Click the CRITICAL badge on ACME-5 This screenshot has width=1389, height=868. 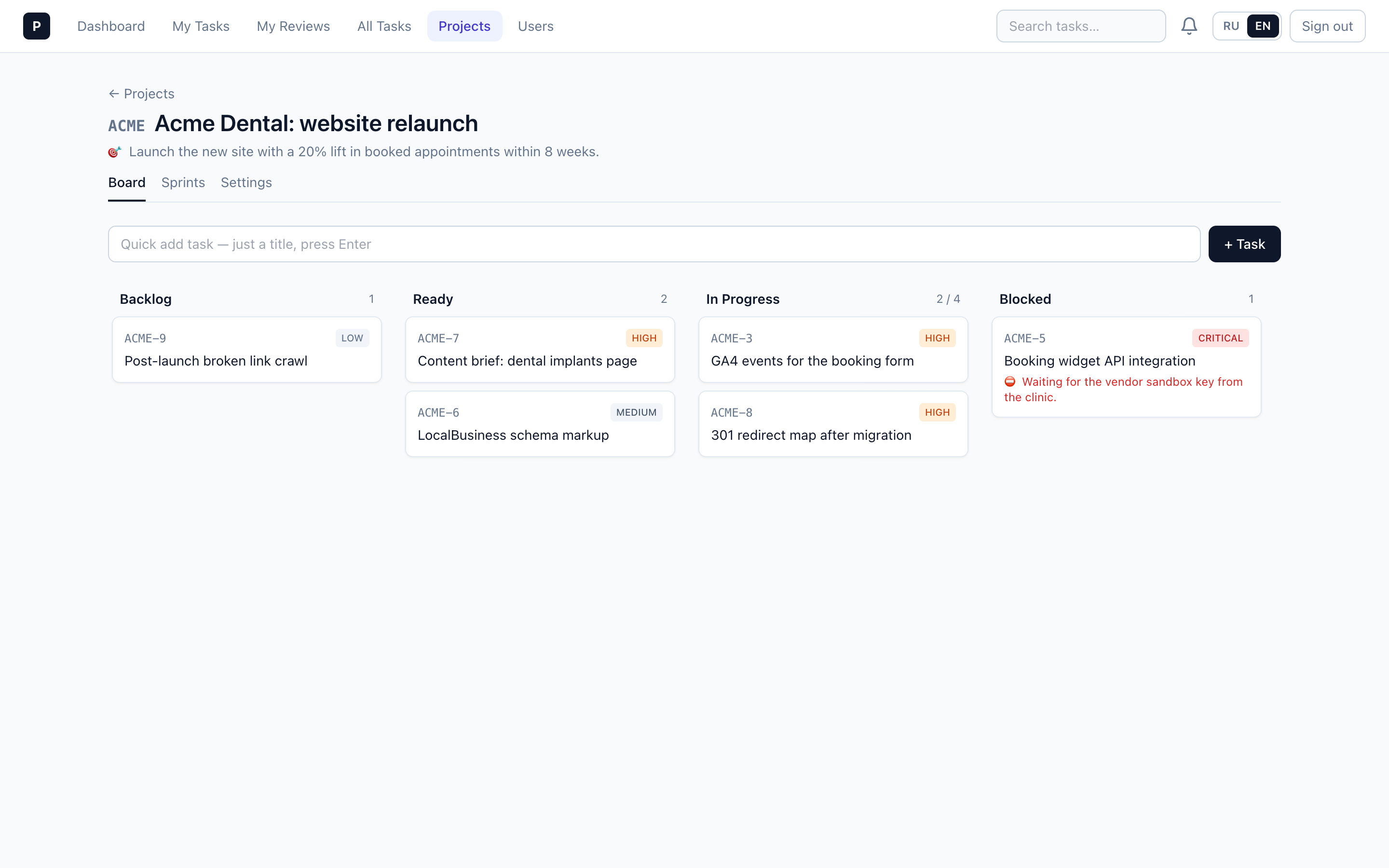[1220, 338]
